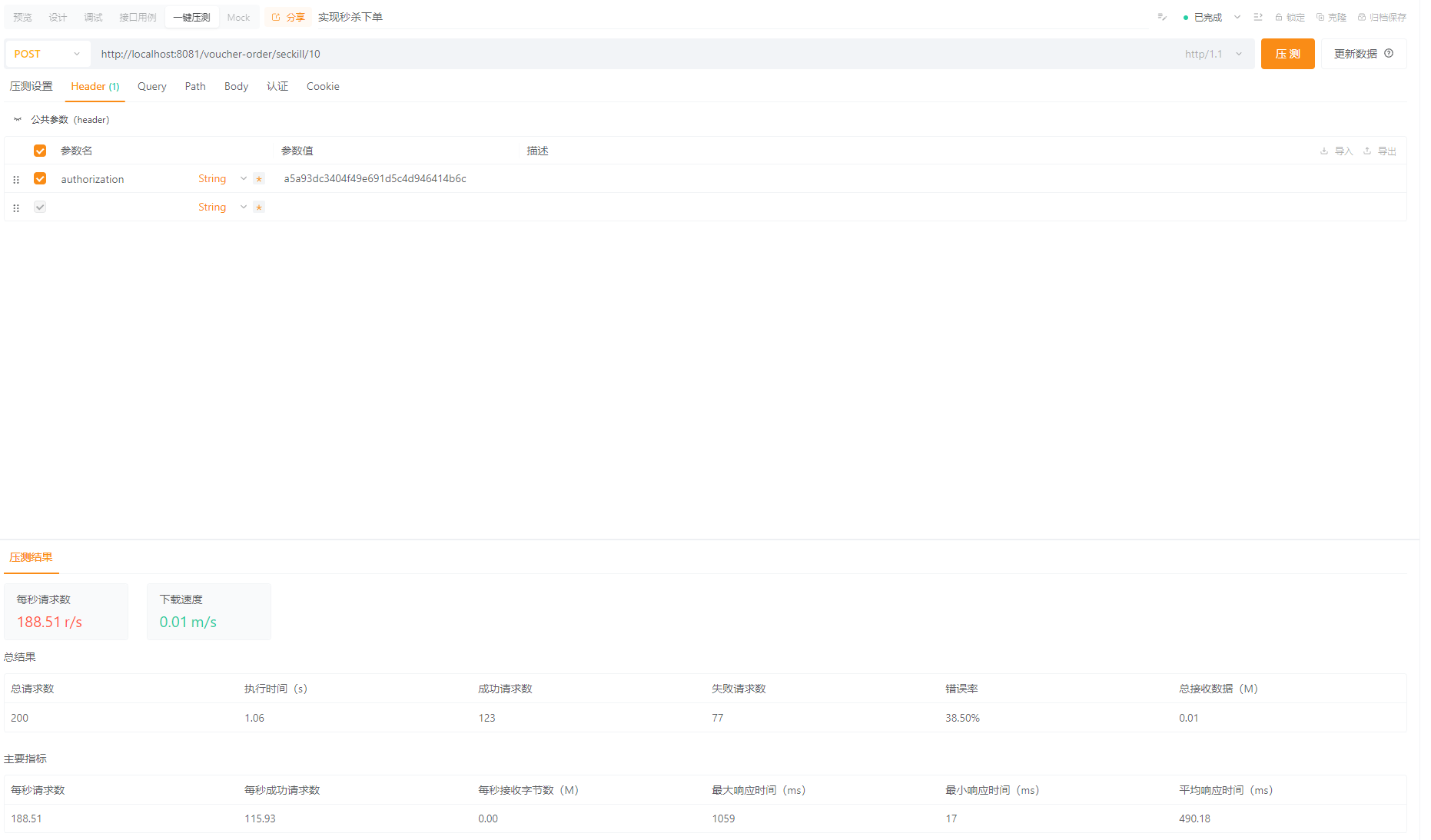Click the help icon in 更新数据
This screenshot has width=1431, height=840.
tap(1389, 53)
